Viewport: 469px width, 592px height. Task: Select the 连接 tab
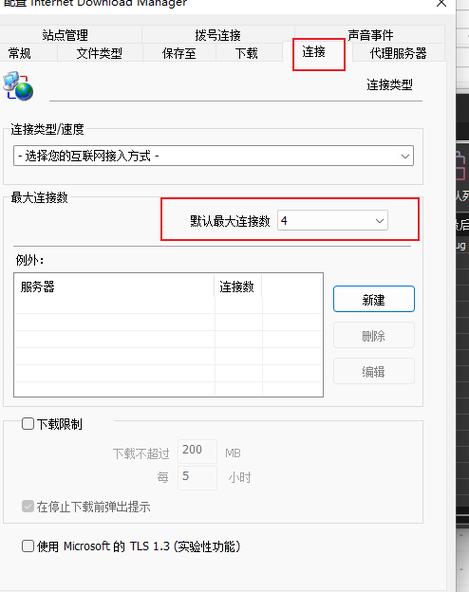tap(314, 52)
